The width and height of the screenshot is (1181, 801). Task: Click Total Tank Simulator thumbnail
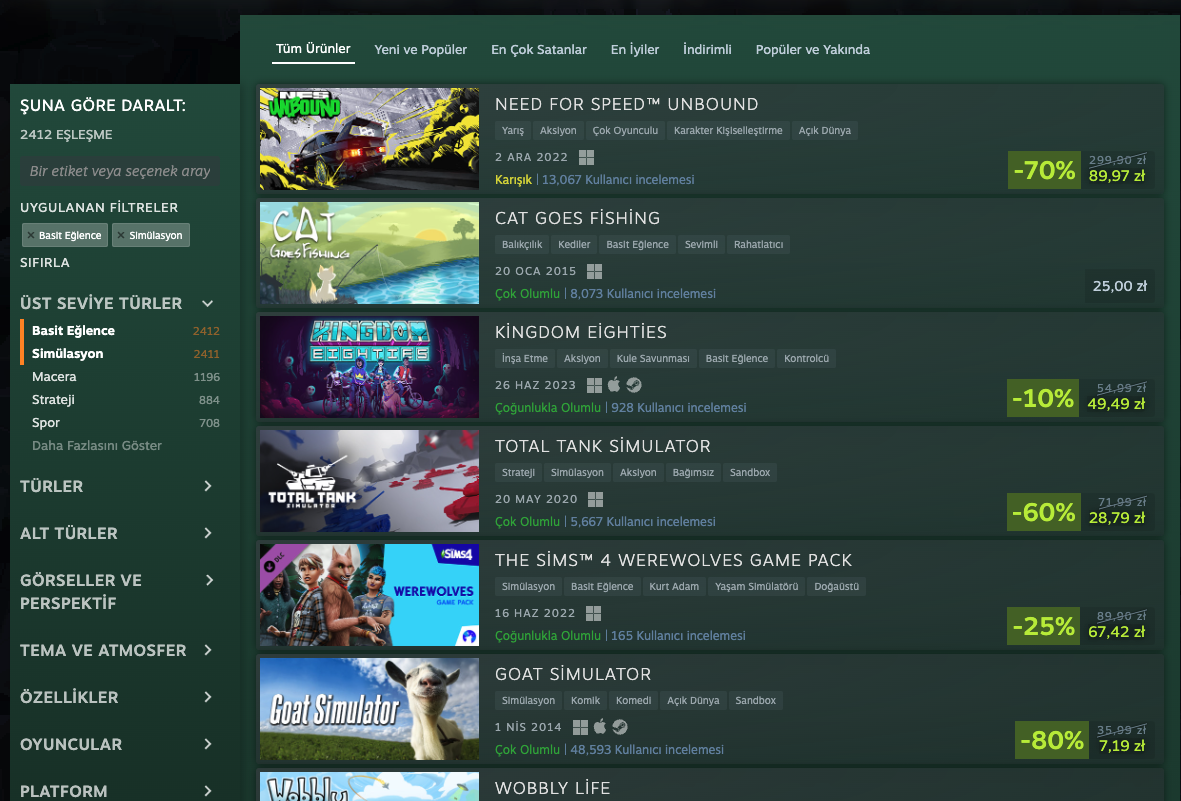click(x=369, y=481)
